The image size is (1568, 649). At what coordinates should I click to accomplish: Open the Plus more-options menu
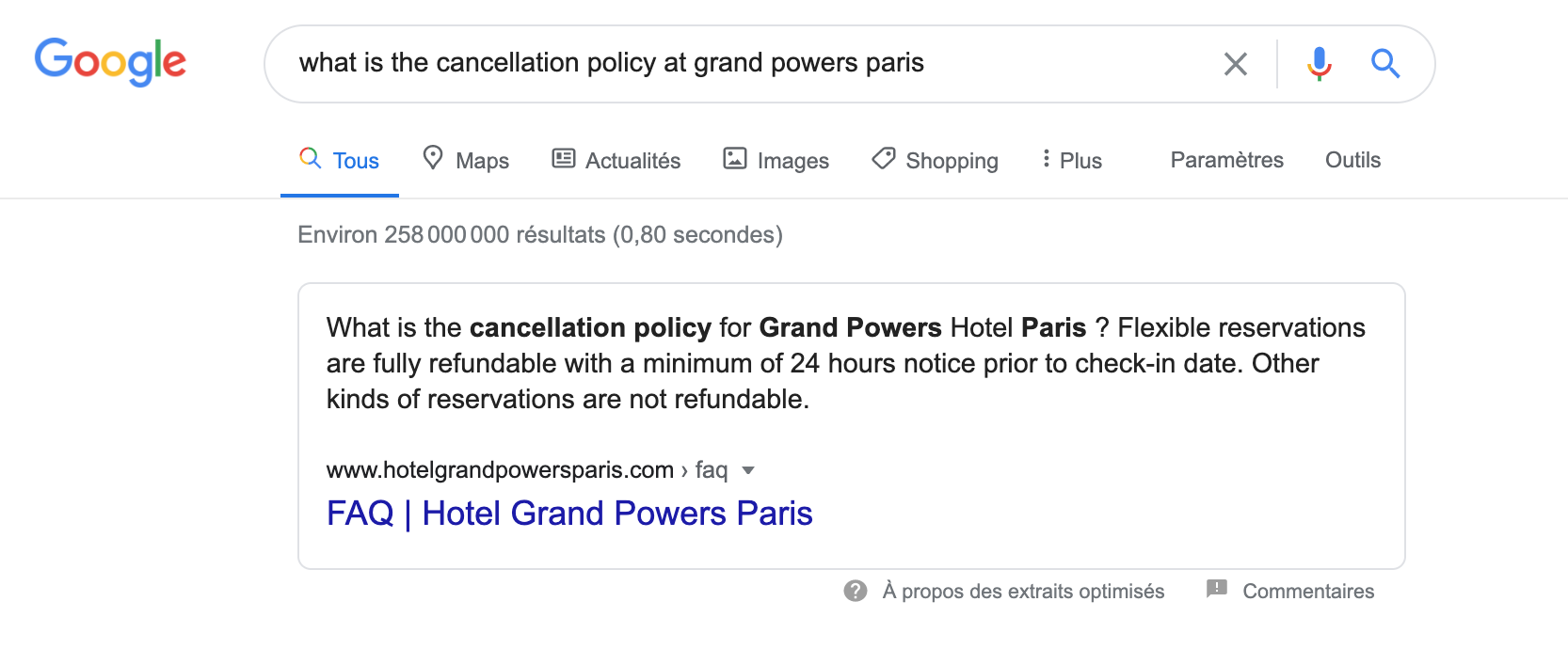click(x=1072, y=160)
